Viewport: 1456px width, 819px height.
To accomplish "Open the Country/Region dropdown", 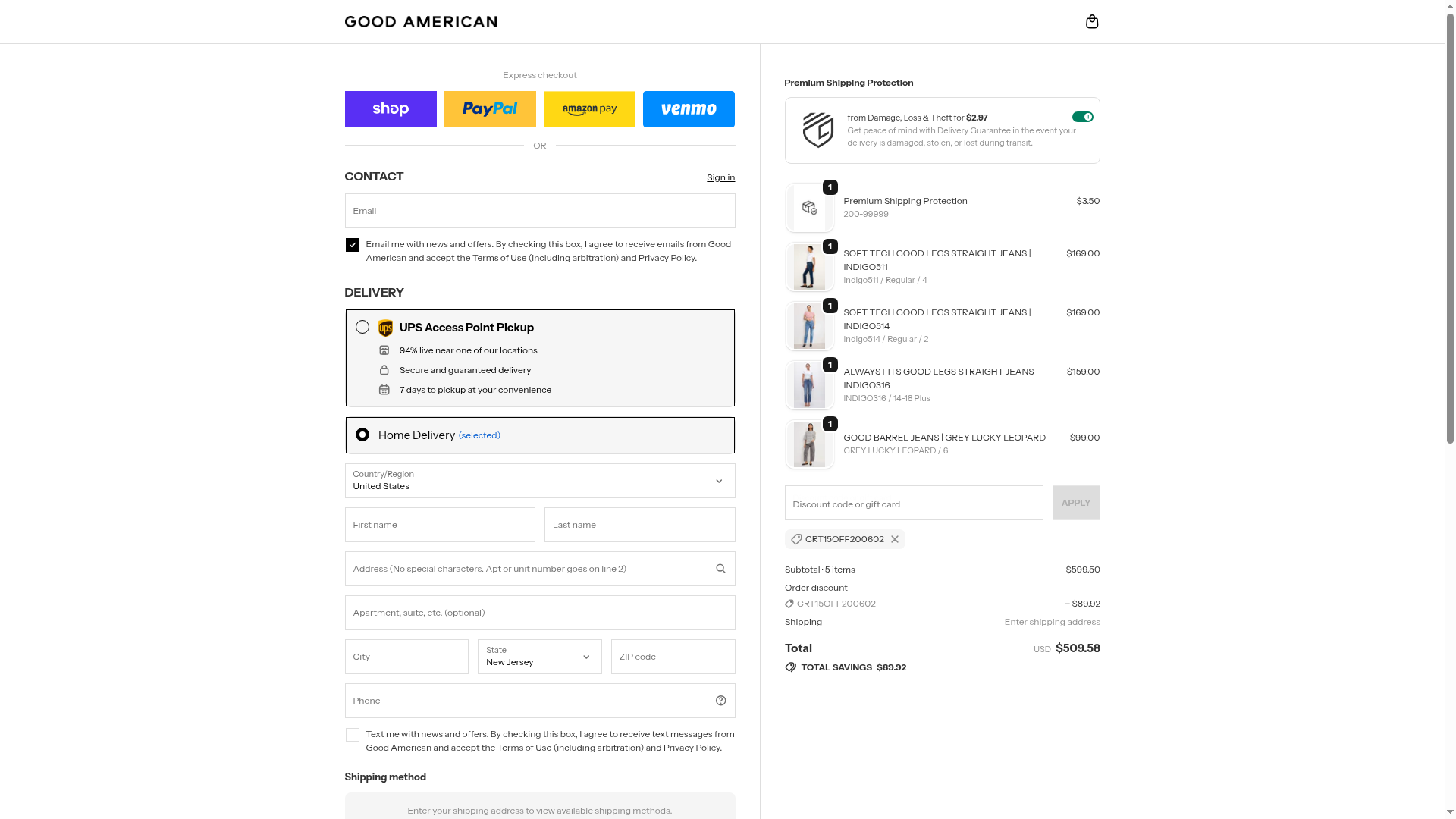I will click(x=539, y=481).
